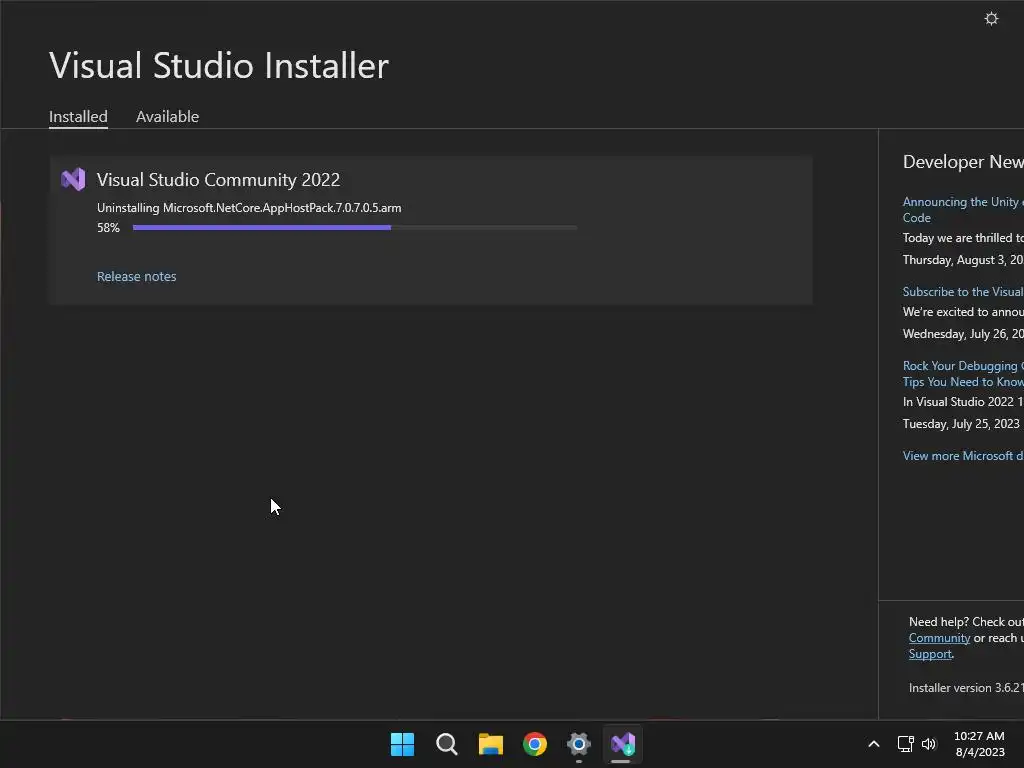Open the Settings app in taskbar
1024x768 pixels.
(x=579, y=744)
